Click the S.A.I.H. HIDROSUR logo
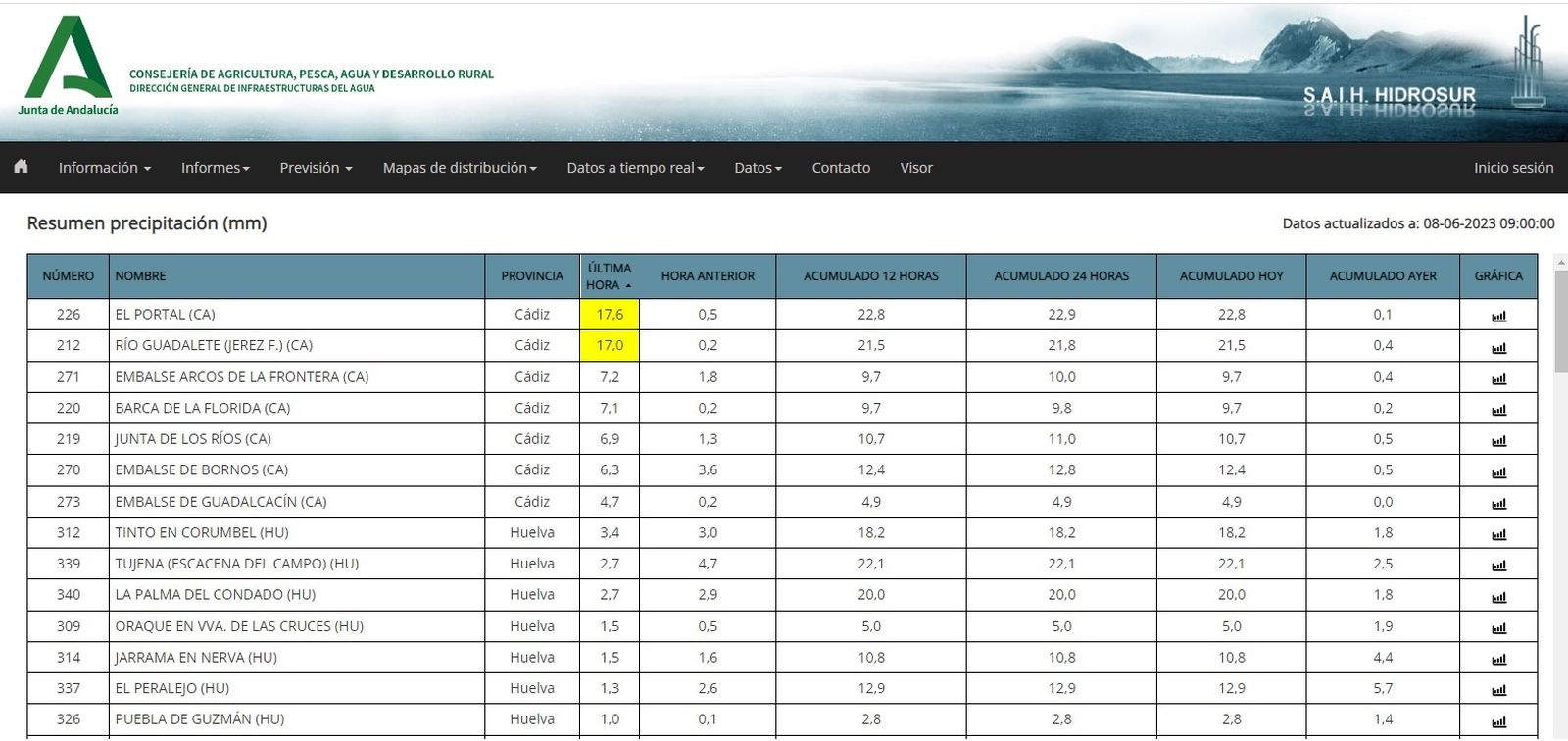 pyautogui.click(x=1389, y=96)
